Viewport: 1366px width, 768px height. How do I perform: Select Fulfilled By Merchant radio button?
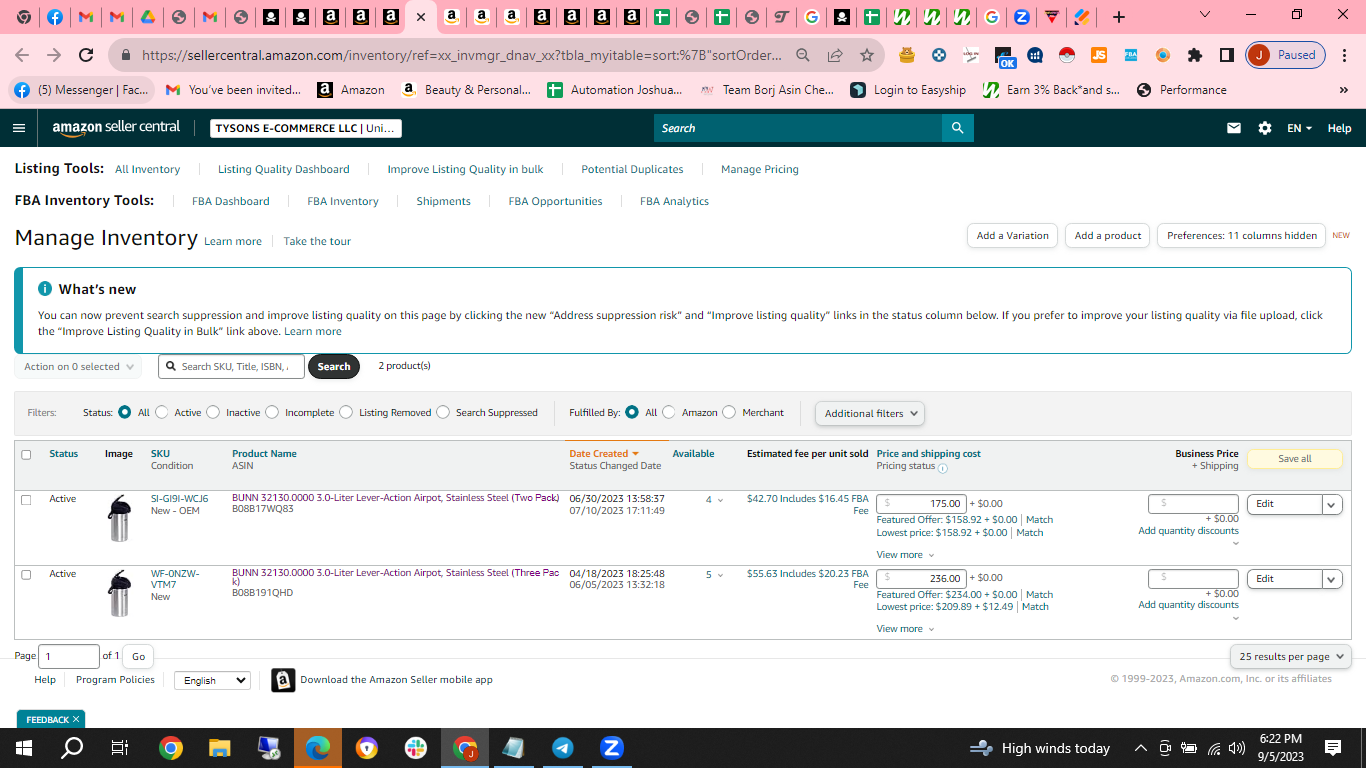coord(729,412)
